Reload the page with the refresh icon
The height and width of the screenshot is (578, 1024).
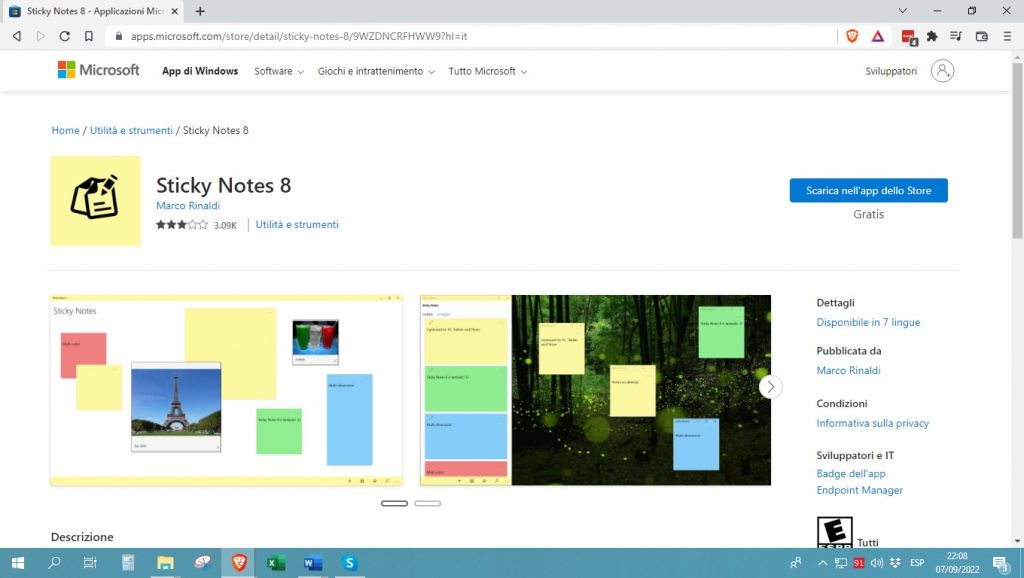point(65,36)
